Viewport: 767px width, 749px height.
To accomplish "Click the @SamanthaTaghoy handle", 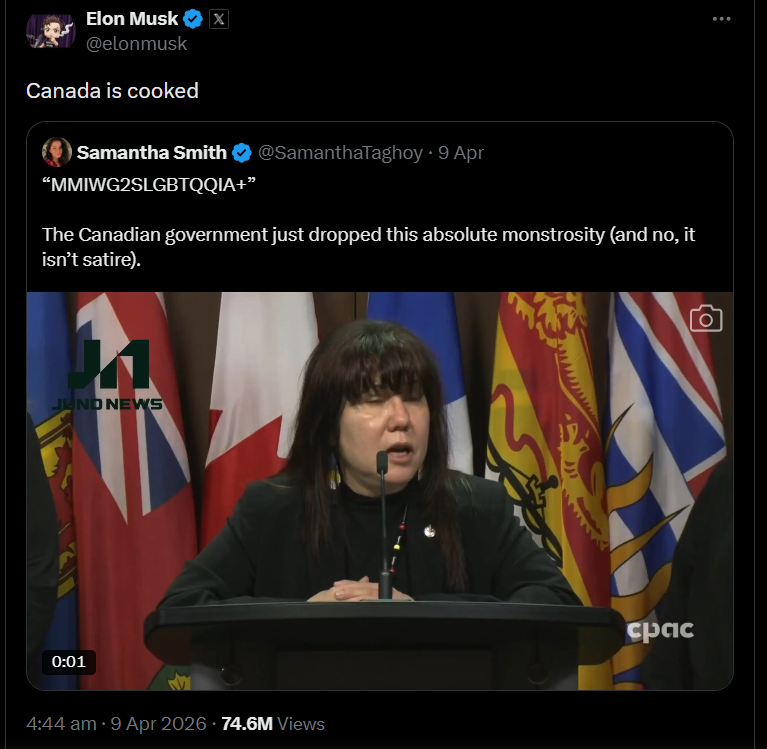I will 340,153.
